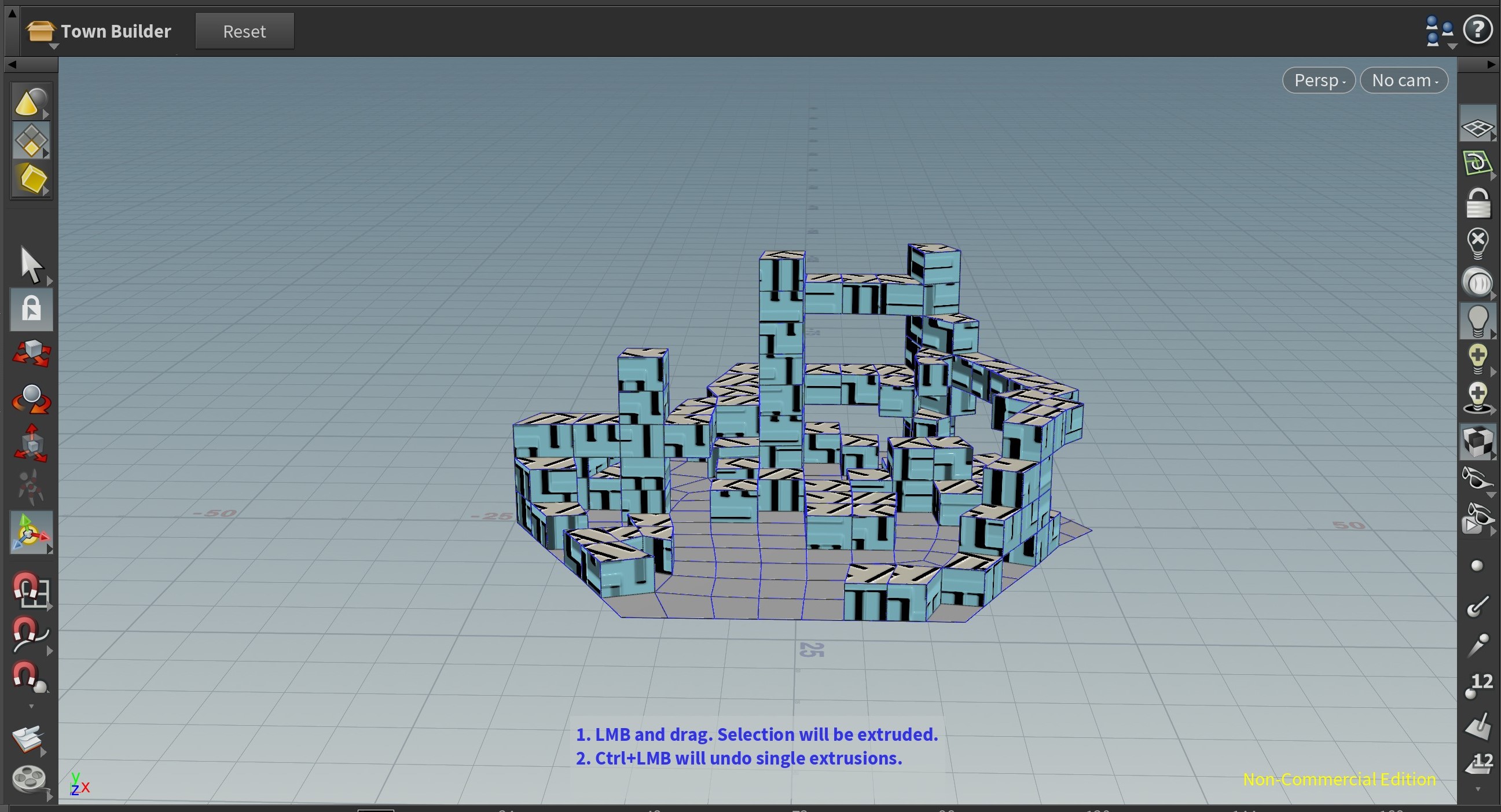
Task: Open the Persp view dropdown
Action: point(1318,80)
